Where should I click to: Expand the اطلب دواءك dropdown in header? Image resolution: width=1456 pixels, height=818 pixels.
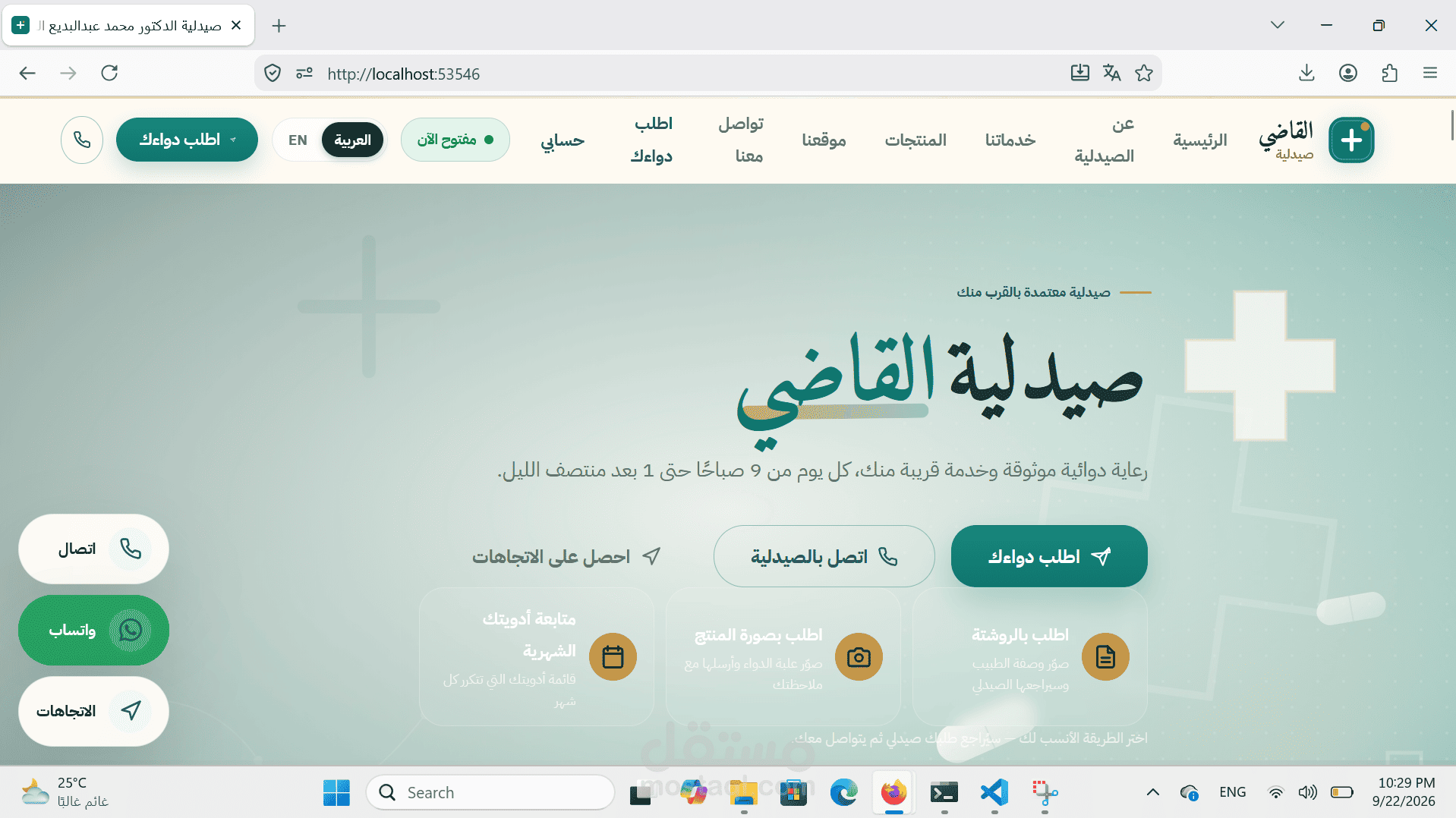187,140
